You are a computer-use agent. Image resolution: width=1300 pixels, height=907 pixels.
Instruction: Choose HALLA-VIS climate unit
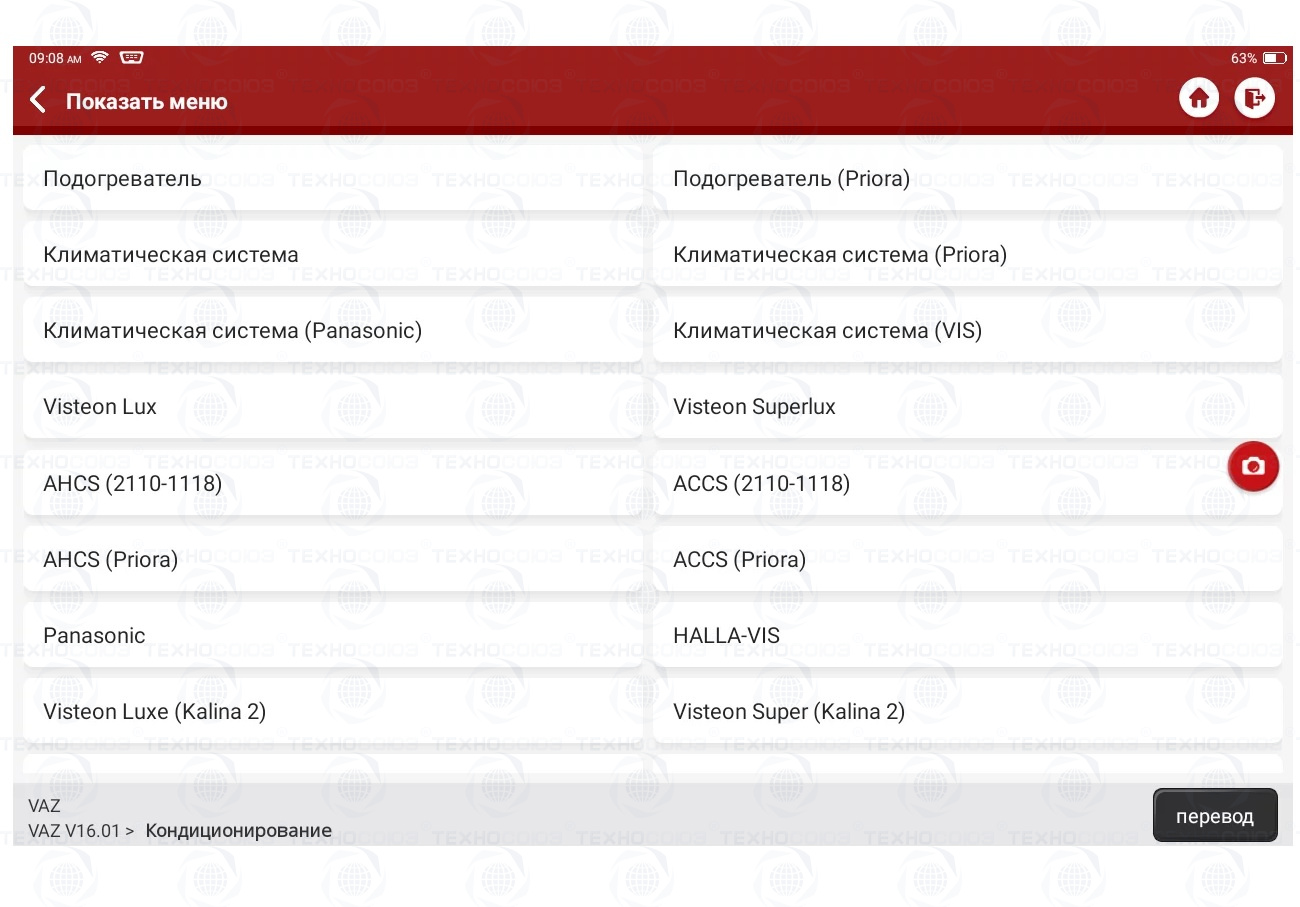pyautogui.click(x=966, y=636)
